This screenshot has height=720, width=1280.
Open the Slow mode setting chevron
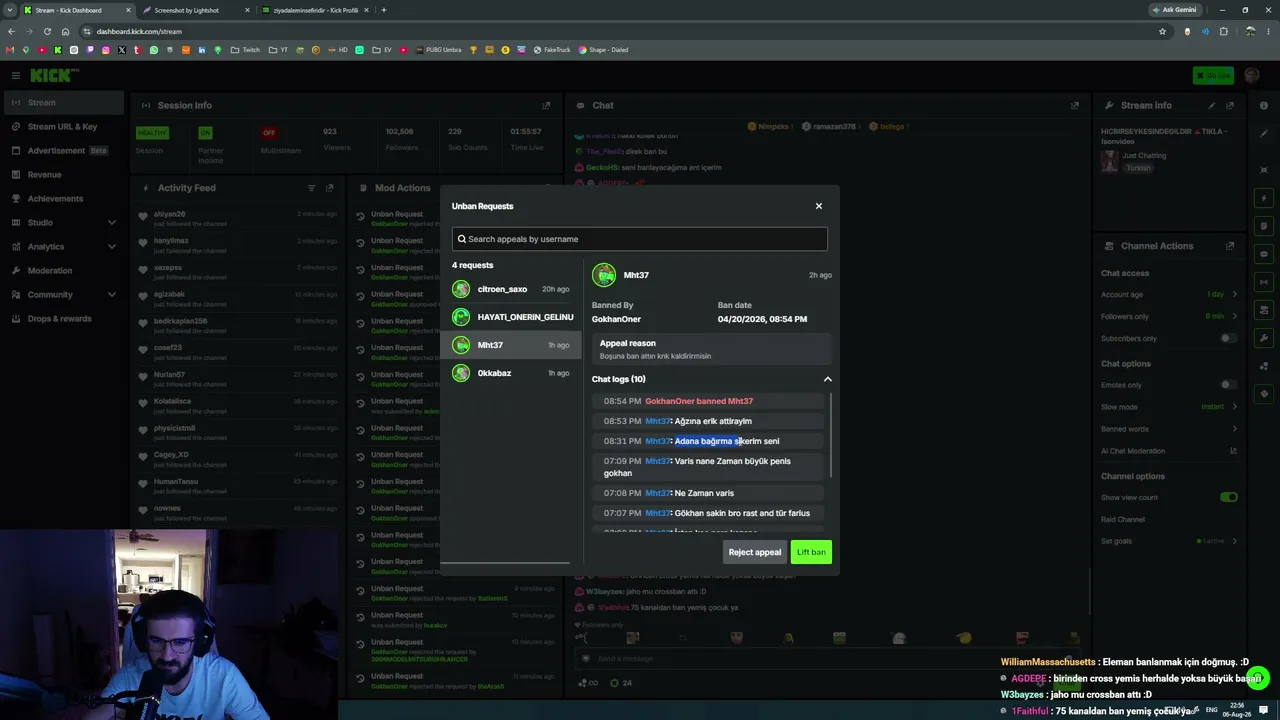click(1234, 407)
